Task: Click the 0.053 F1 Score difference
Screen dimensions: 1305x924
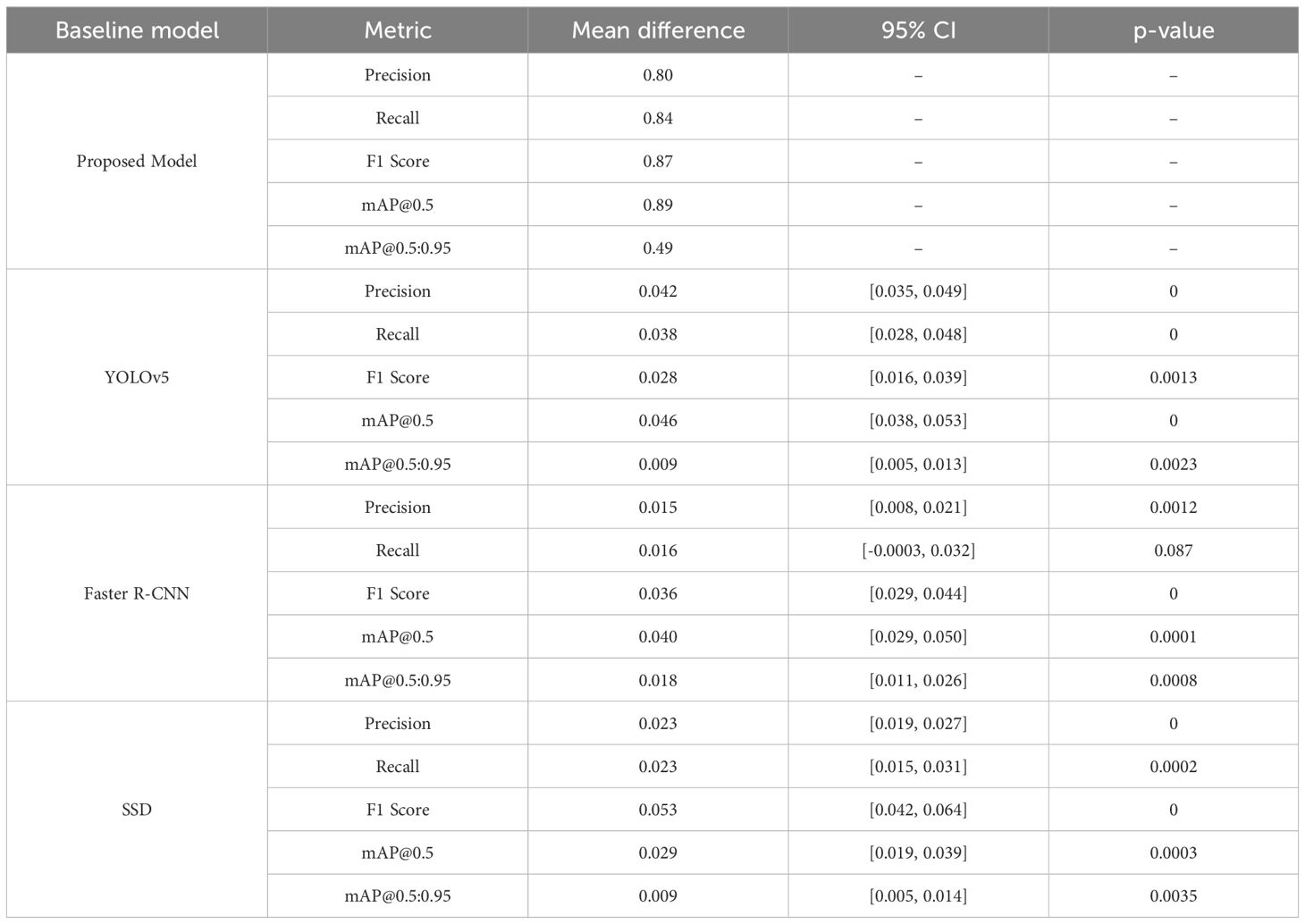Action: [658, 810]
